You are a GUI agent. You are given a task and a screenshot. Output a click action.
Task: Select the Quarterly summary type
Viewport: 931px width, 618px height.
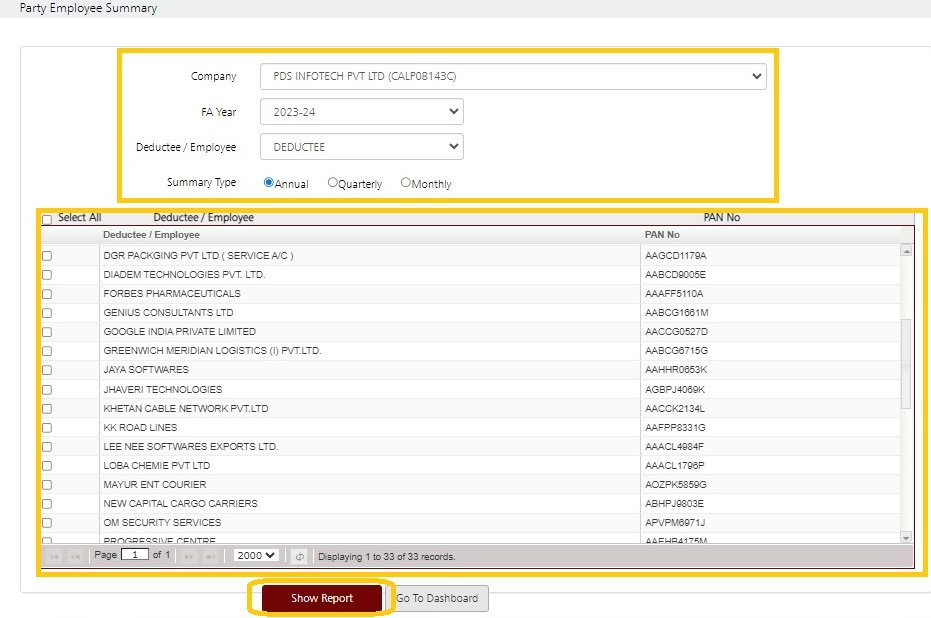[x=332, y=182]
